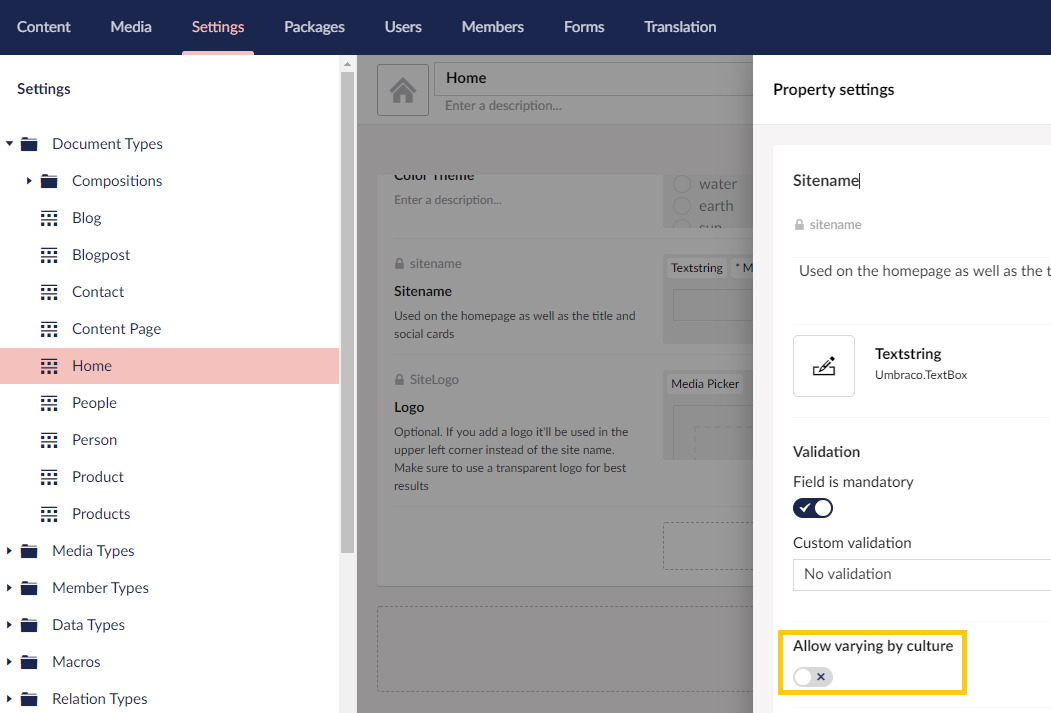Click the Macros folder icon

28,661
